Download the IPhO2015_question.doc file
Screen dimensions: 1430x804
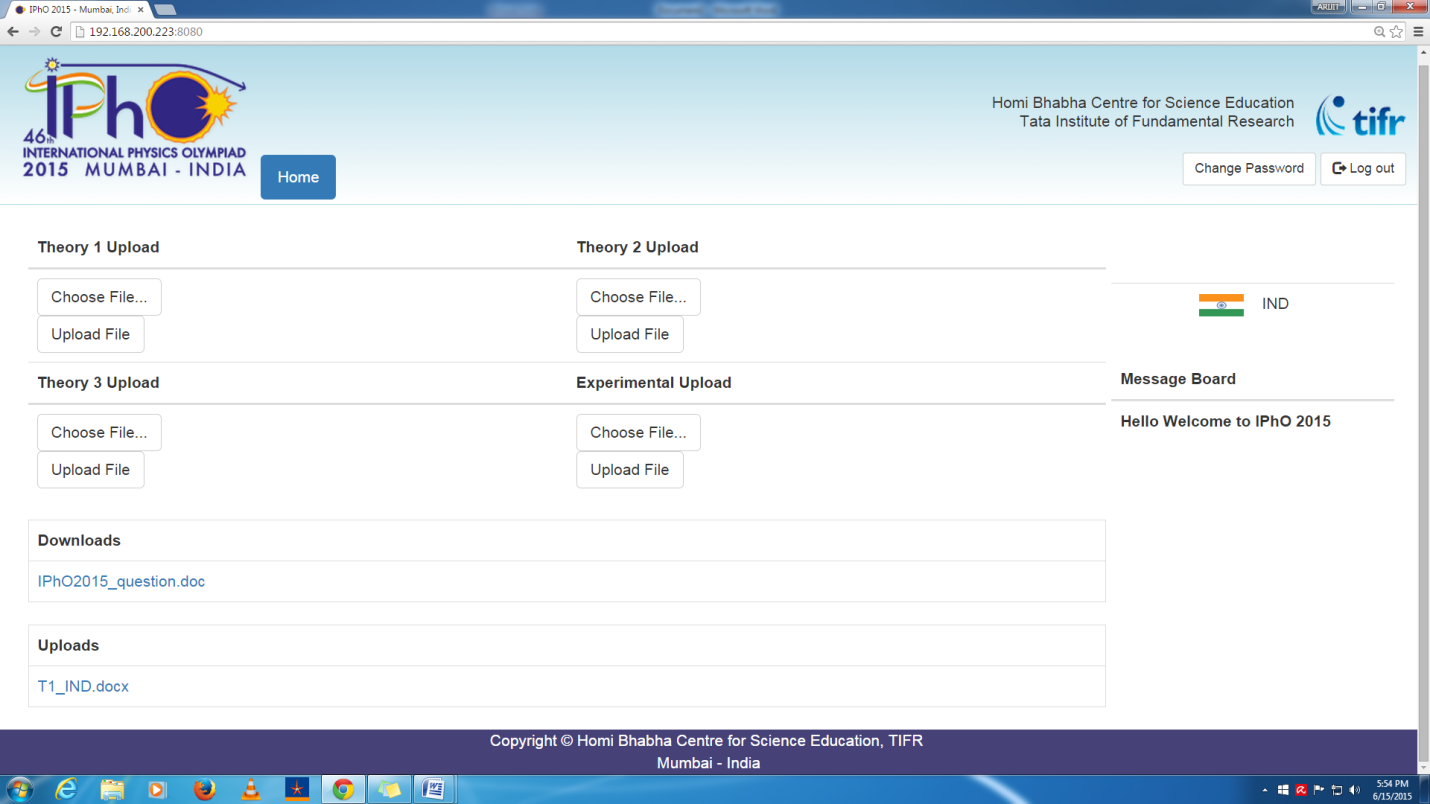click(121, 582)
